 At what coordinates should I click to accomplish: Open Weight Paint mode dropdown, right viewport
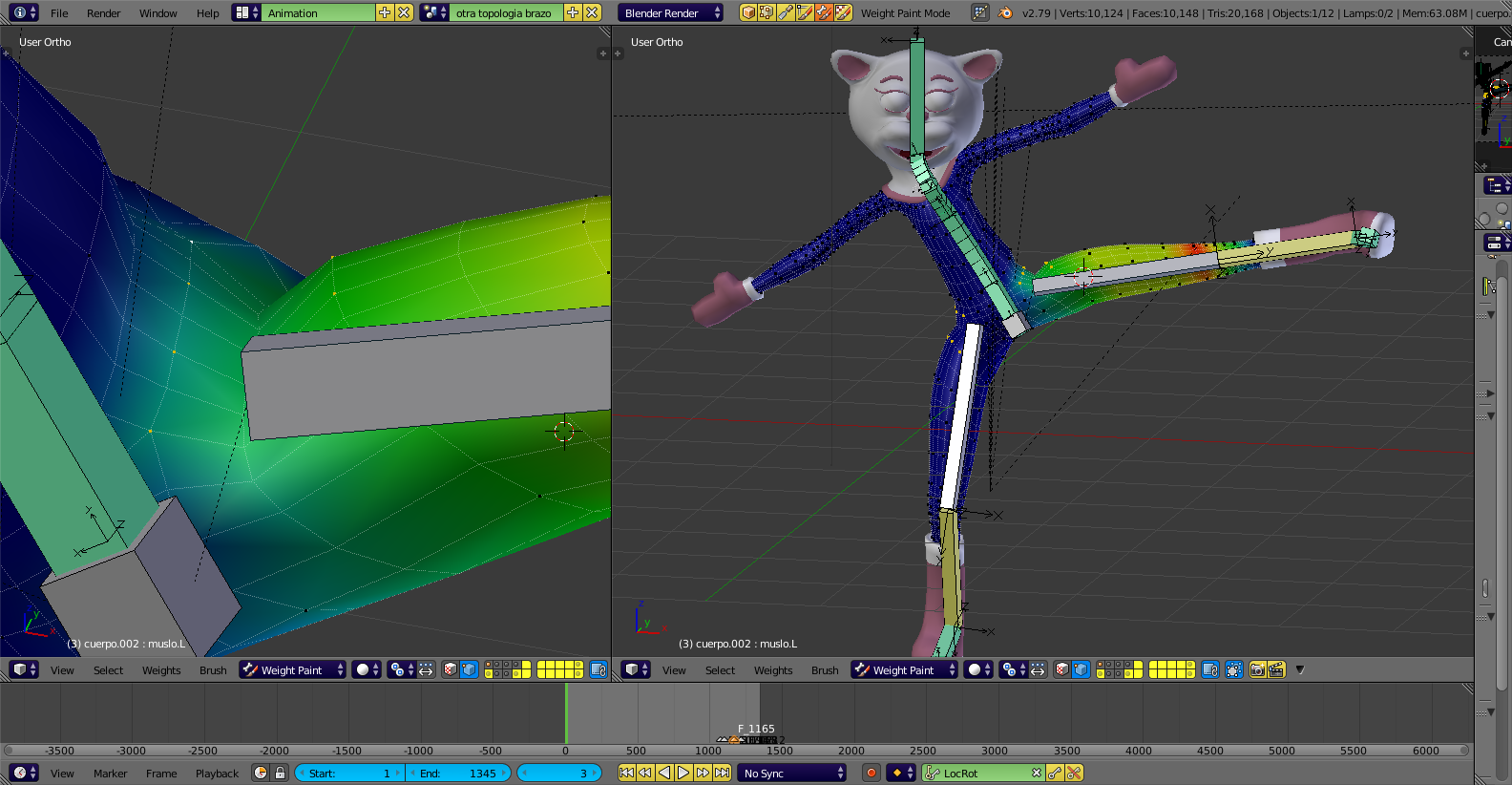pyautogui.click(x=904, y=669)
